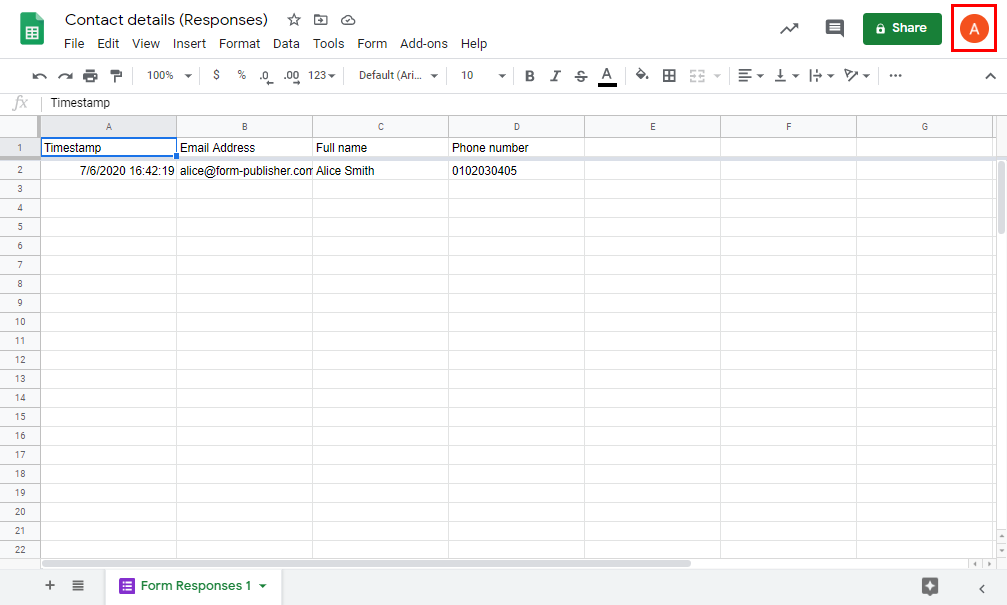Toggle bold formatting
Image resolution: width=1007 pixels, height=605 pixels.
[x=529, y=76]
